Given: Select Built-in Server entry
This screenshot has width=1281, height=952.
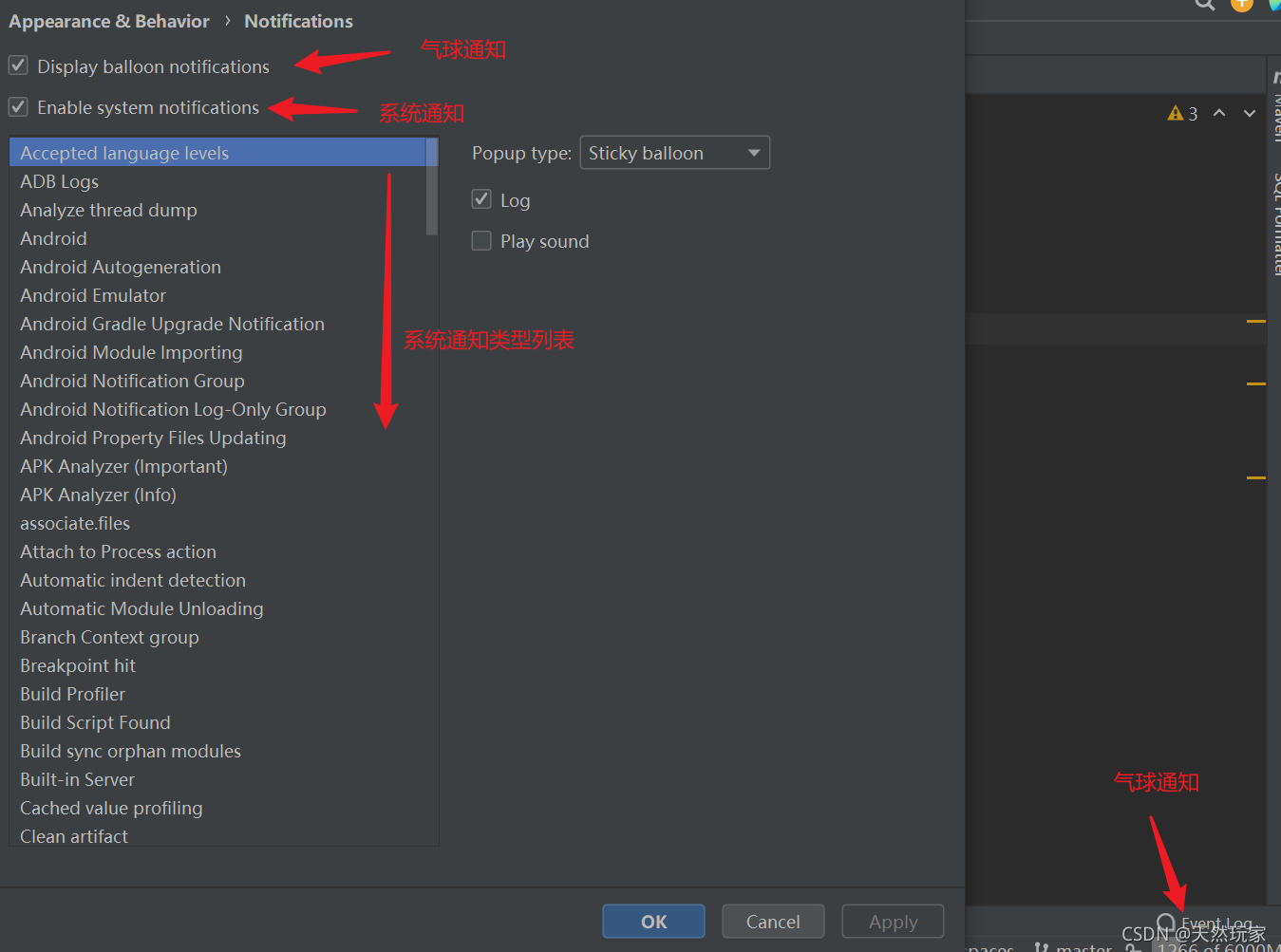Looking at the screenshot, I should coord(217,779).
